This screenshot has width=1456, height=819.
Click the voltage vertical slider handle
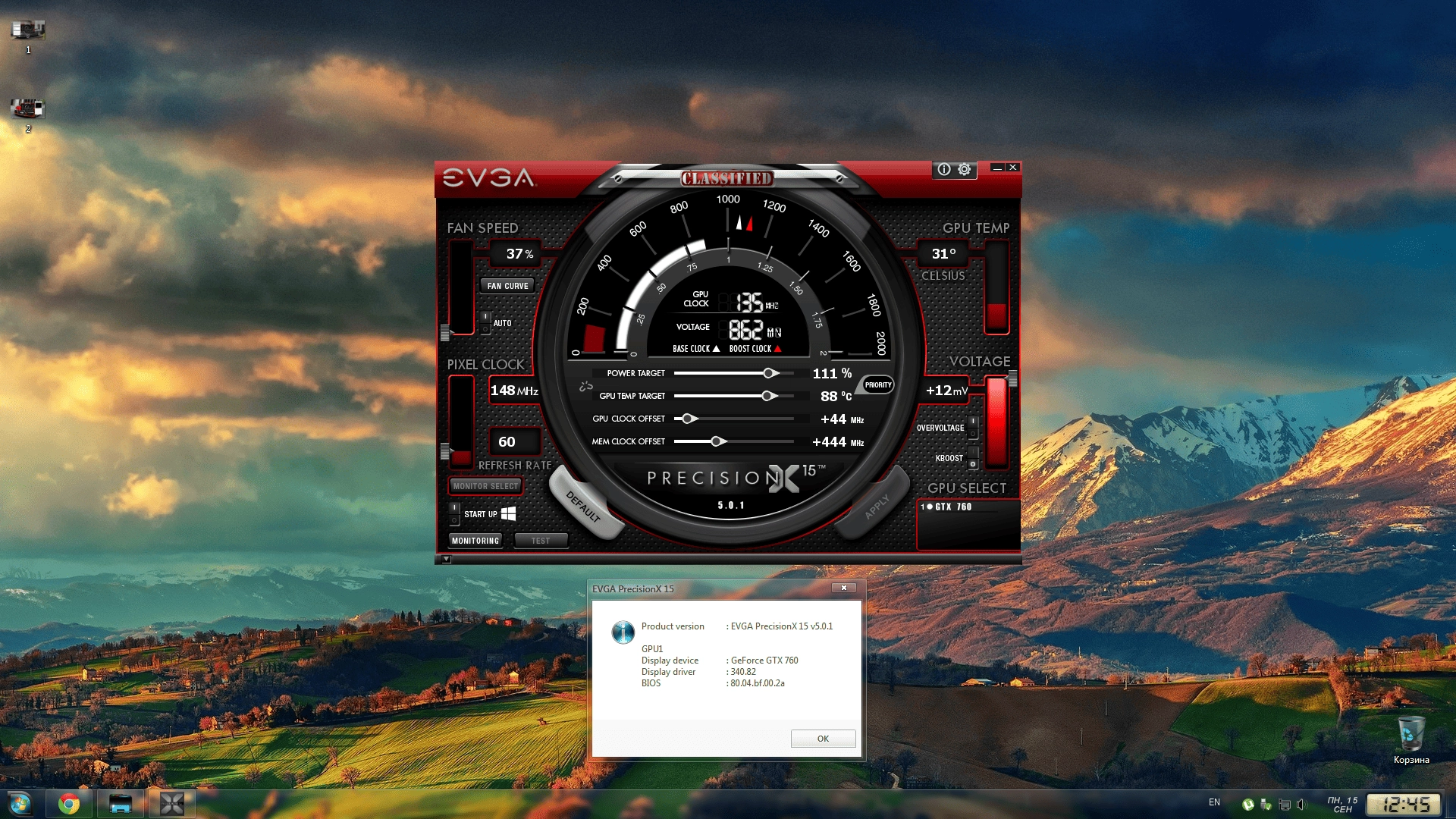coord(1012,378)
